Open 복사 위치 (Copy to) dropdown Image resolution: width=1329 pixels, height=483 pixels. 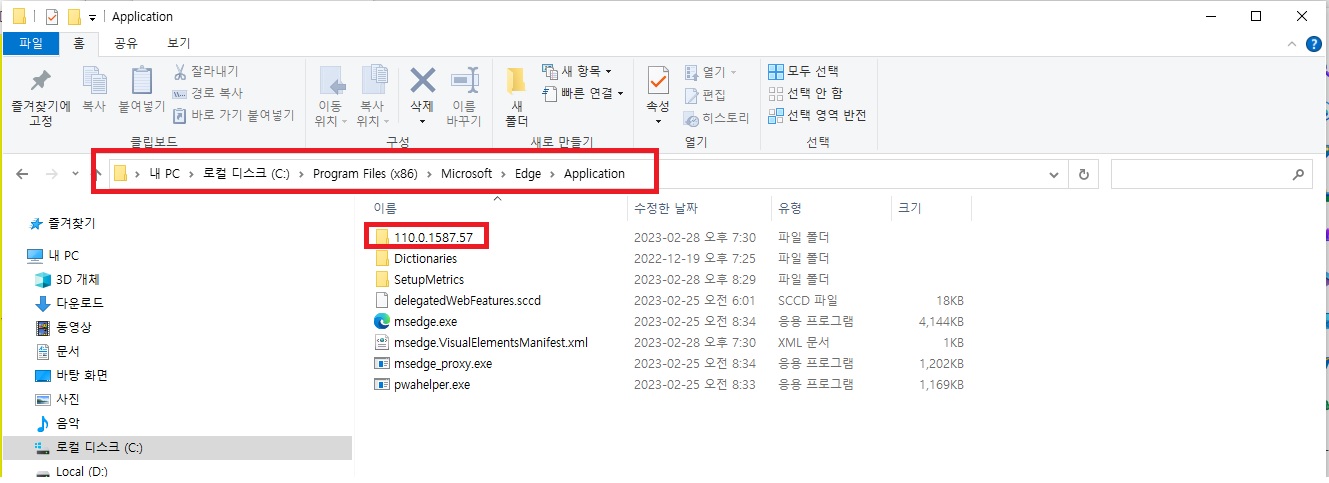click(x=373, y=97)
